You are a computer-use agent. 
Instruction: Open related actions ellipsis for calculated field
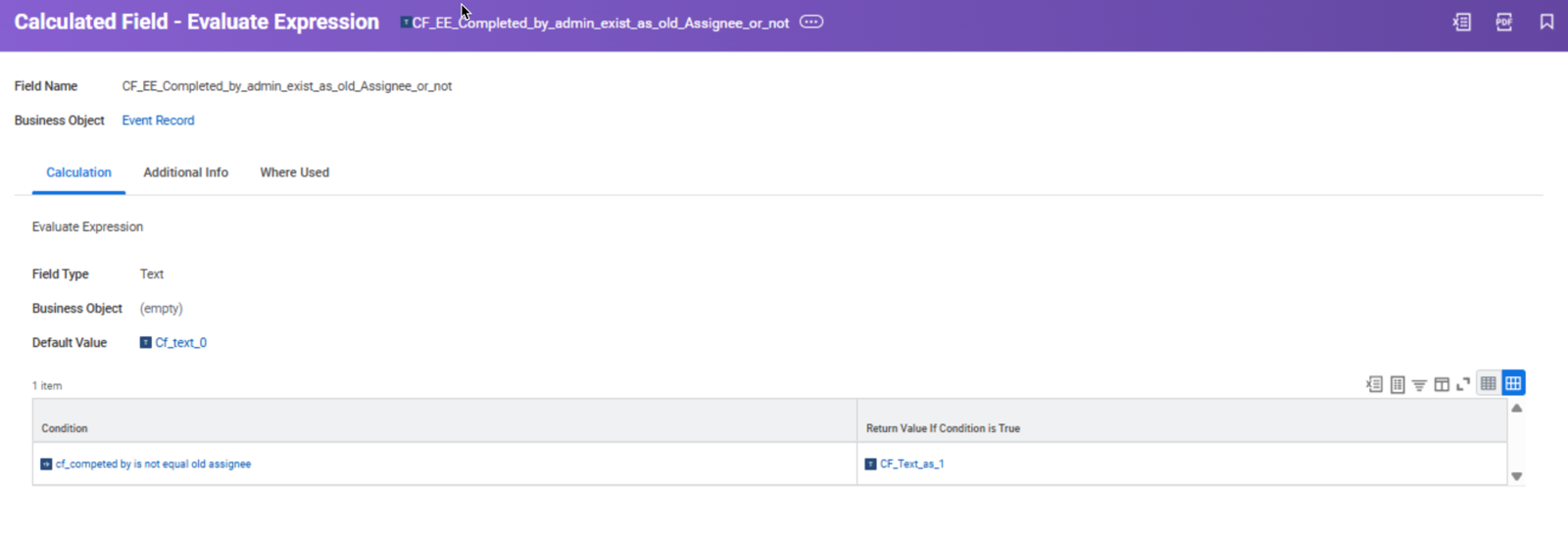coord(811,22)
